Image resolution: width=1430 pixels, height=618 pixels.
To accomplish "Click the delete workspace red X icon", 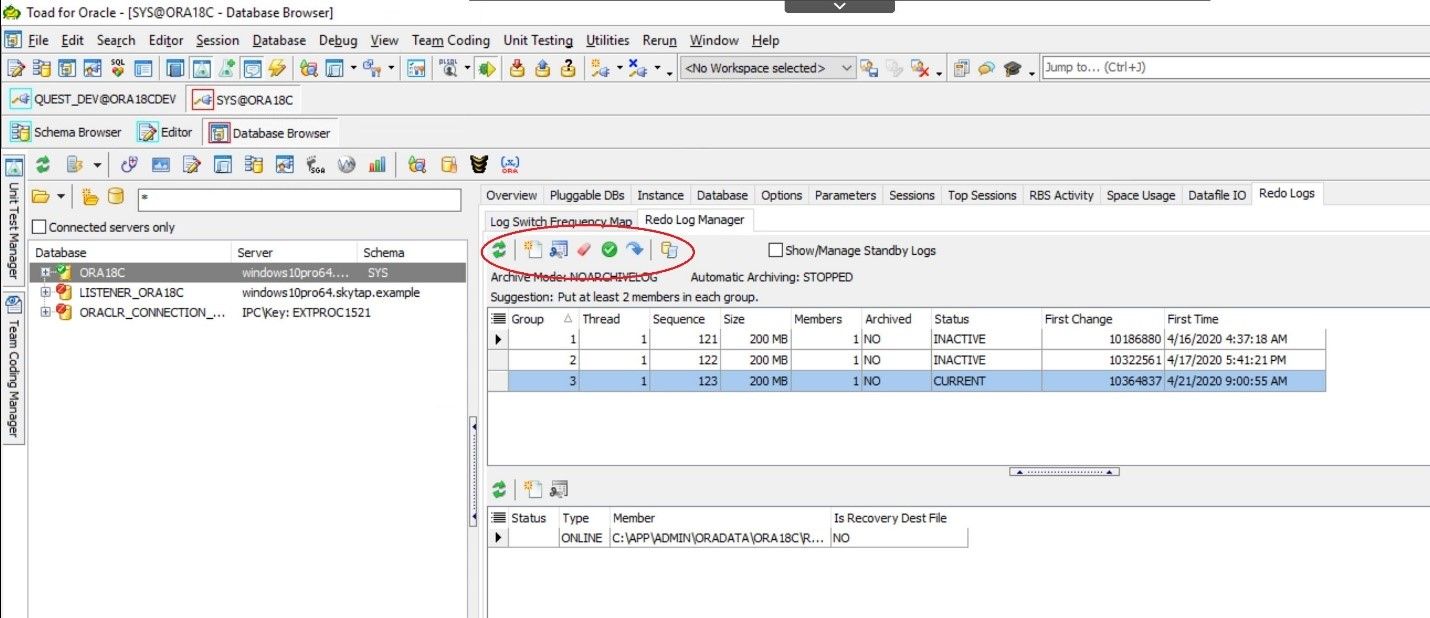I will coord(922,68).
